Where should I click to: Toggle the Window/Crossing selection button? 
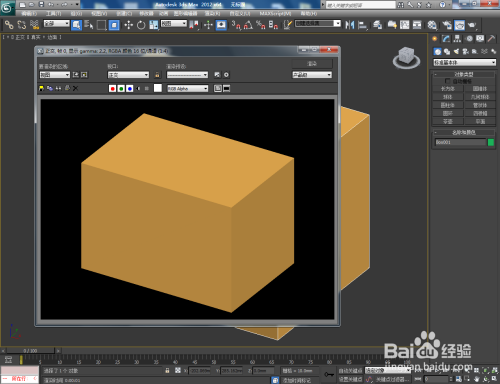pos(114,25)
